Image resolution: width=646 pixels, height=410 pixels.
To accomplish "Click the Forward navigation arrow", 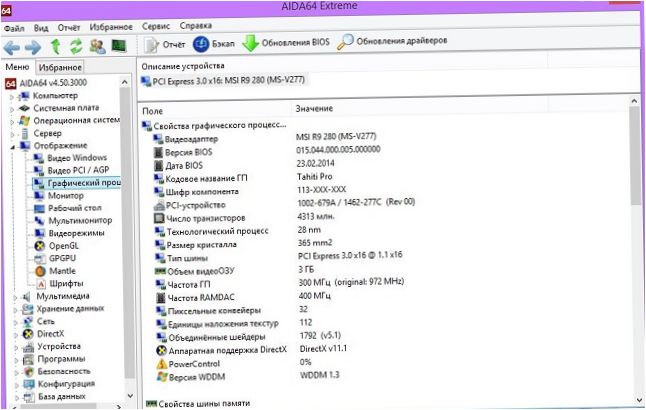I will pos(33,47).
